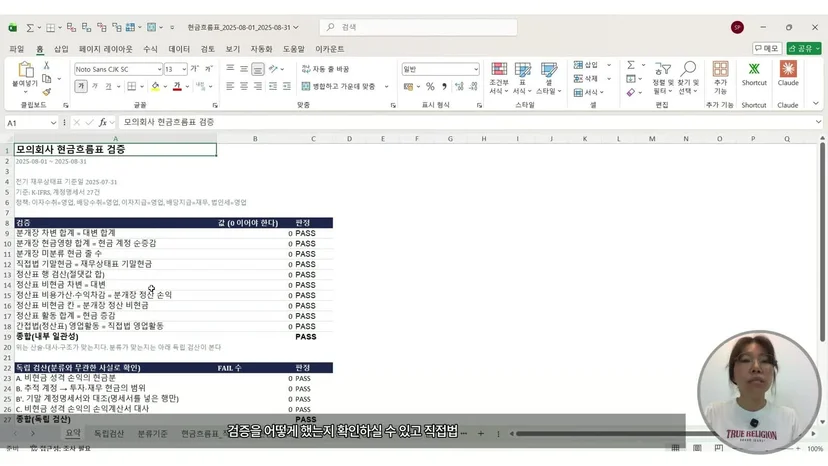This screenshot has width=828, height=466.
Task: Open the File (파일) menu tab
Action: [x=17, y=49]
